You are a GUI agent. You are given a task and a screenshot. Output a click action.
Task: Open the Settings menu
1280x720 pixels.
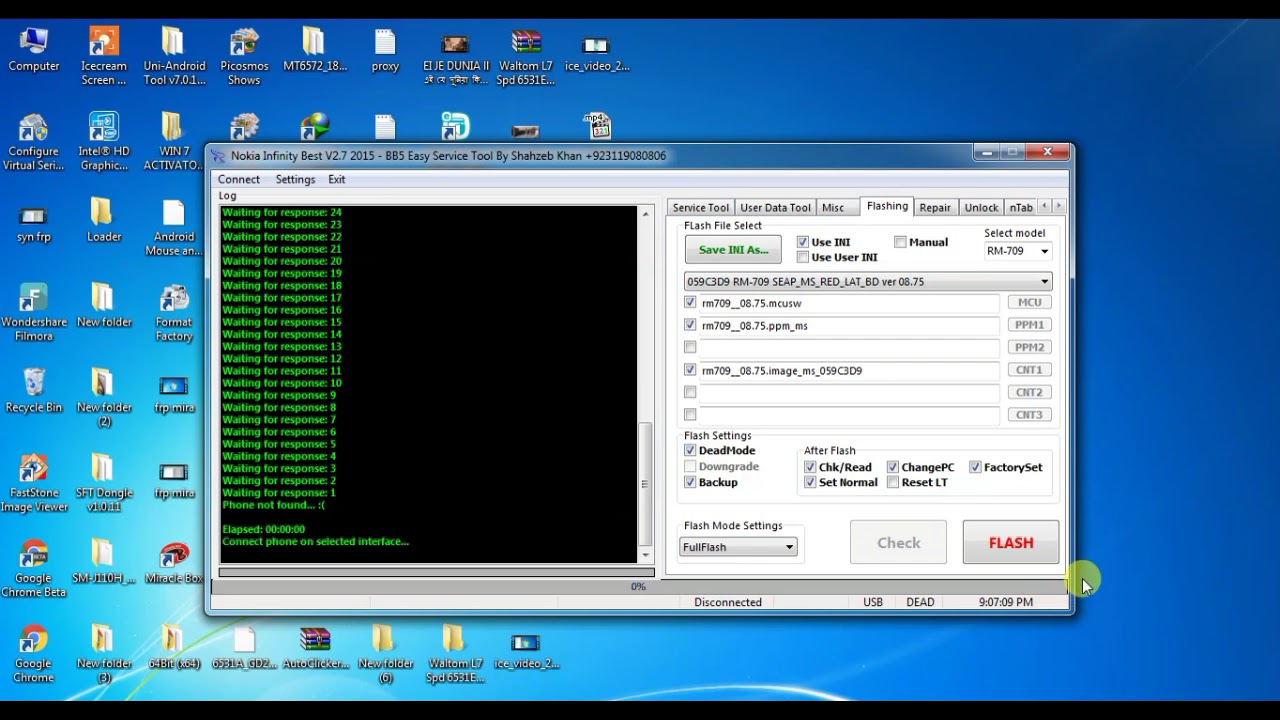[x=295, y=179]
